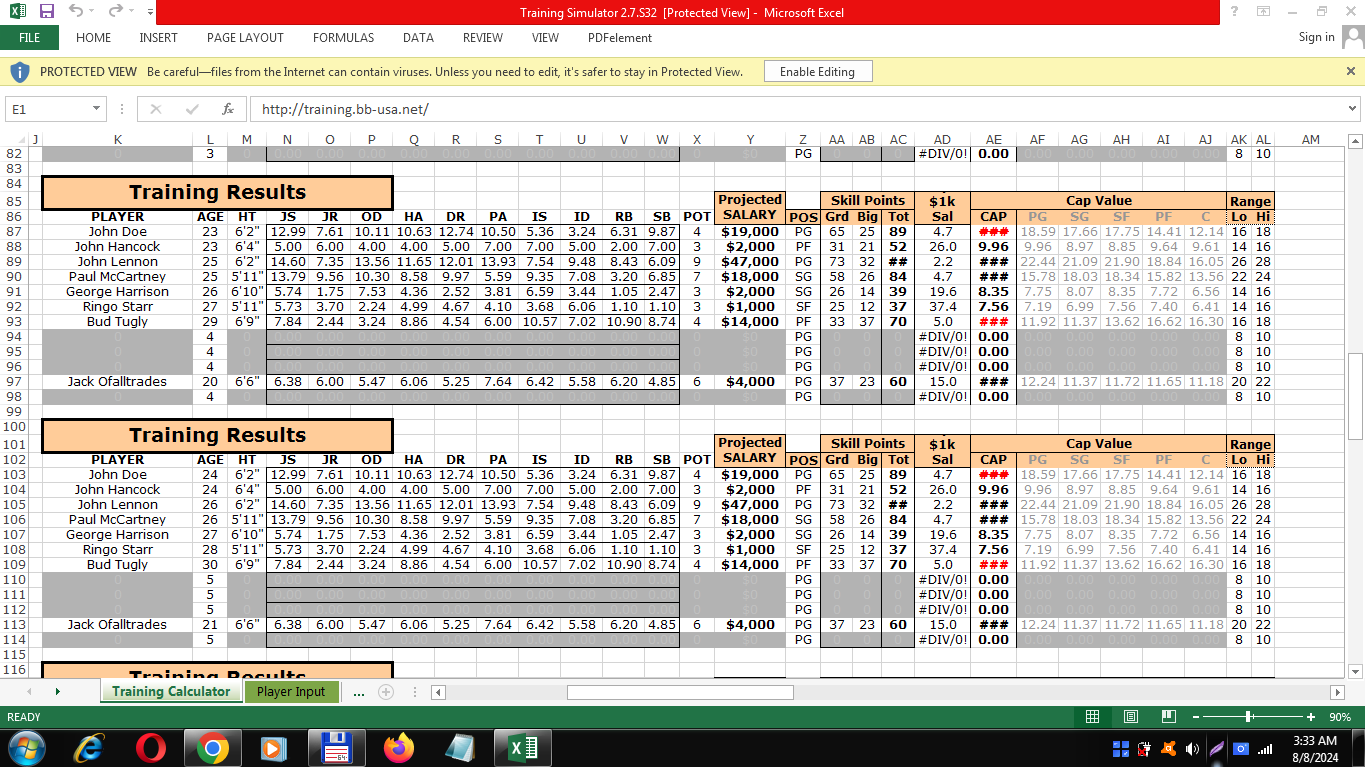Click the first Training Results heading box
The width and height of the screenshot is (1365, 767).
pos(217,192)
